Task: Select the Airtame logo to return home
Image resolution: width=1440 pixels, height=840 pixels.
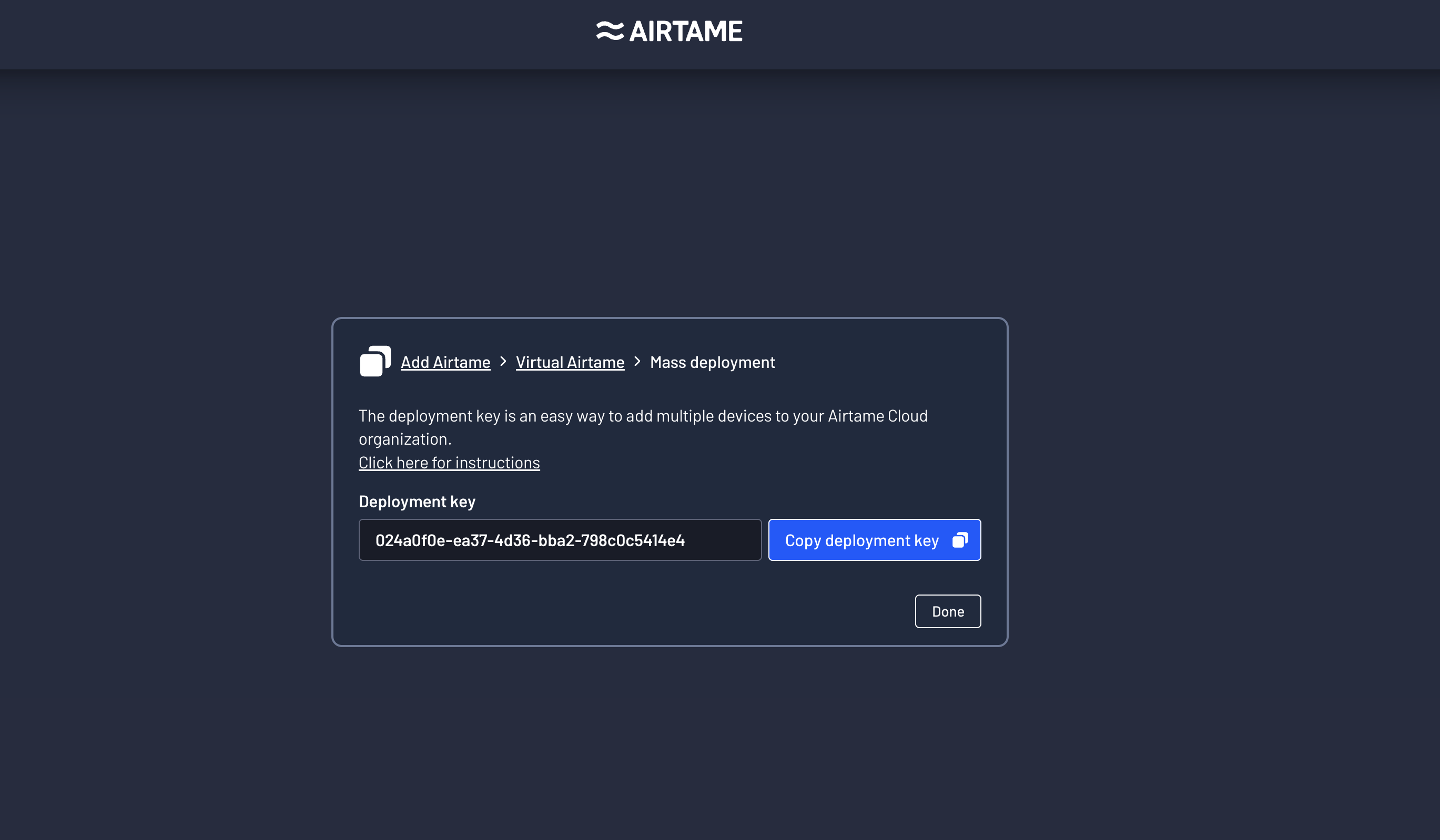Action: (668, 30)
